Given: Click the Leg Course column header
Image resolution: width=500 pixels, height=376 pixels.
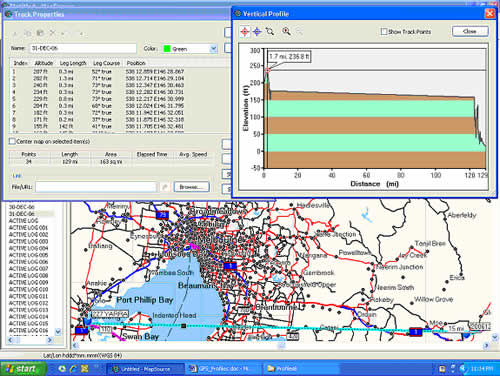Looking at the screenshot, I should 106,63.
